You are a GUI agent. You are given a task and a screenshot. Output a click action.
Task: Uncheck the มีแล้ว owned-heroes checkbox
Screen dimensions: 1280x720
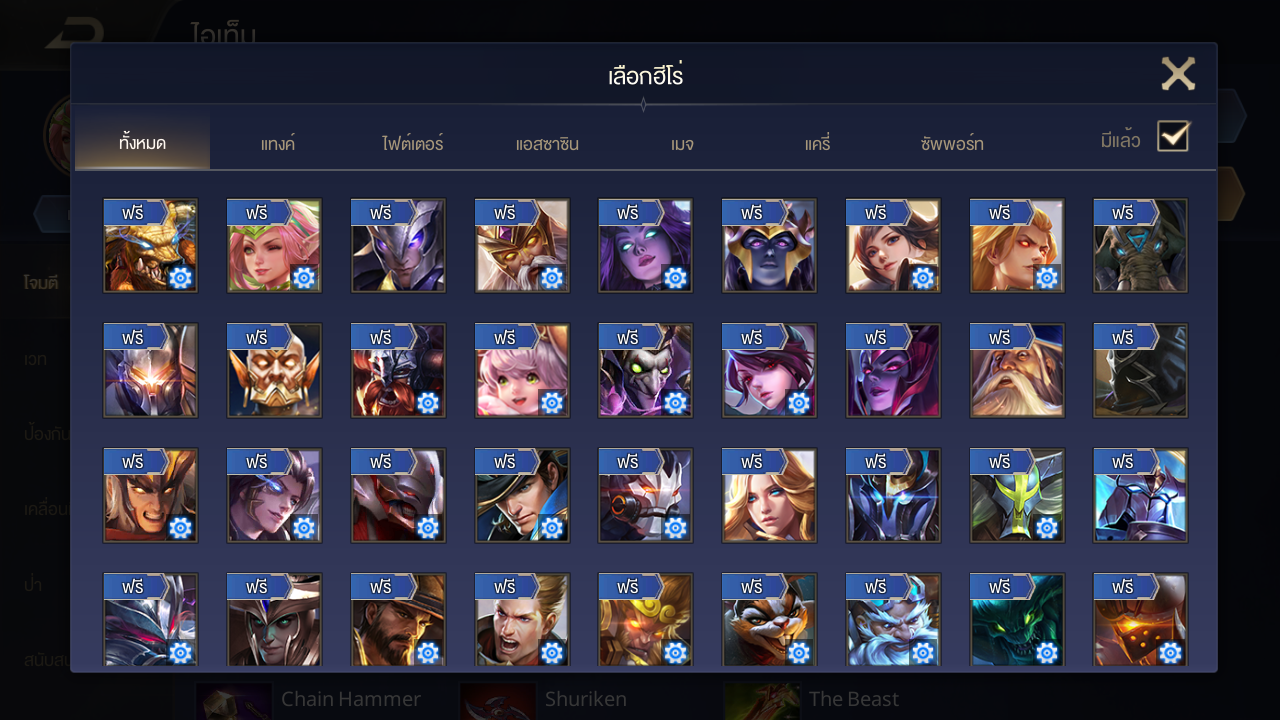(1173, 136)
